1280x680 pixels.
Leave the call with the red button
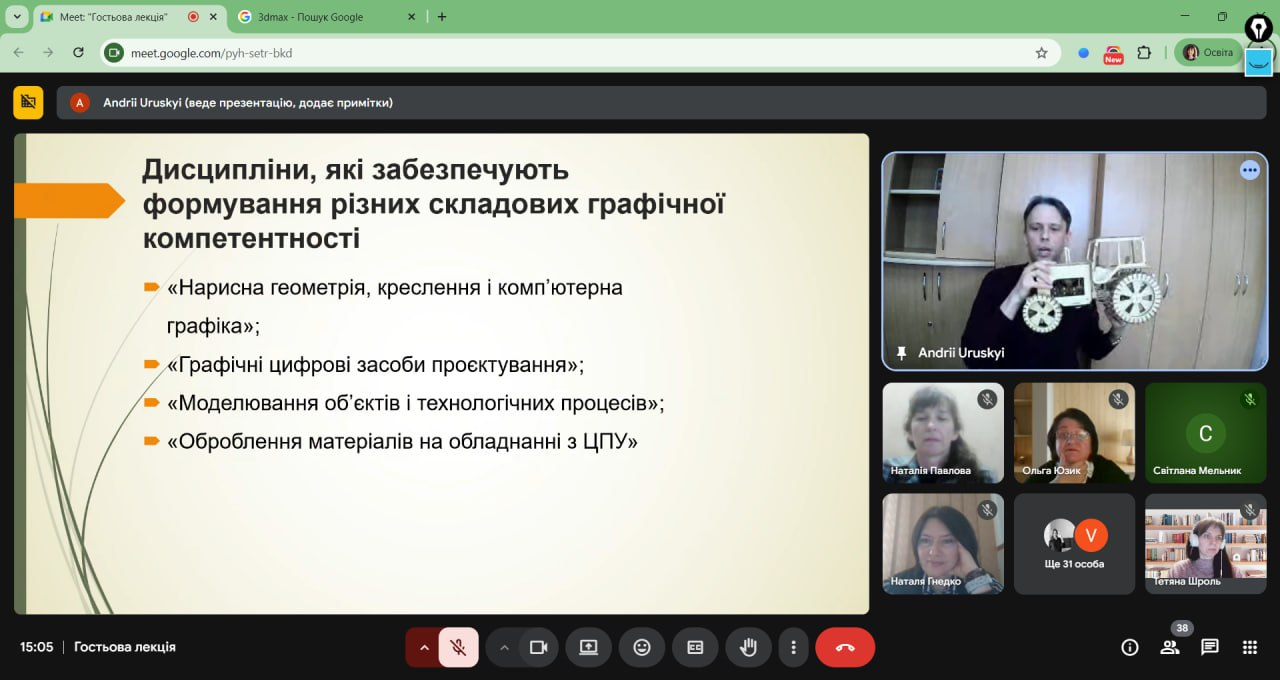[845, 647]
